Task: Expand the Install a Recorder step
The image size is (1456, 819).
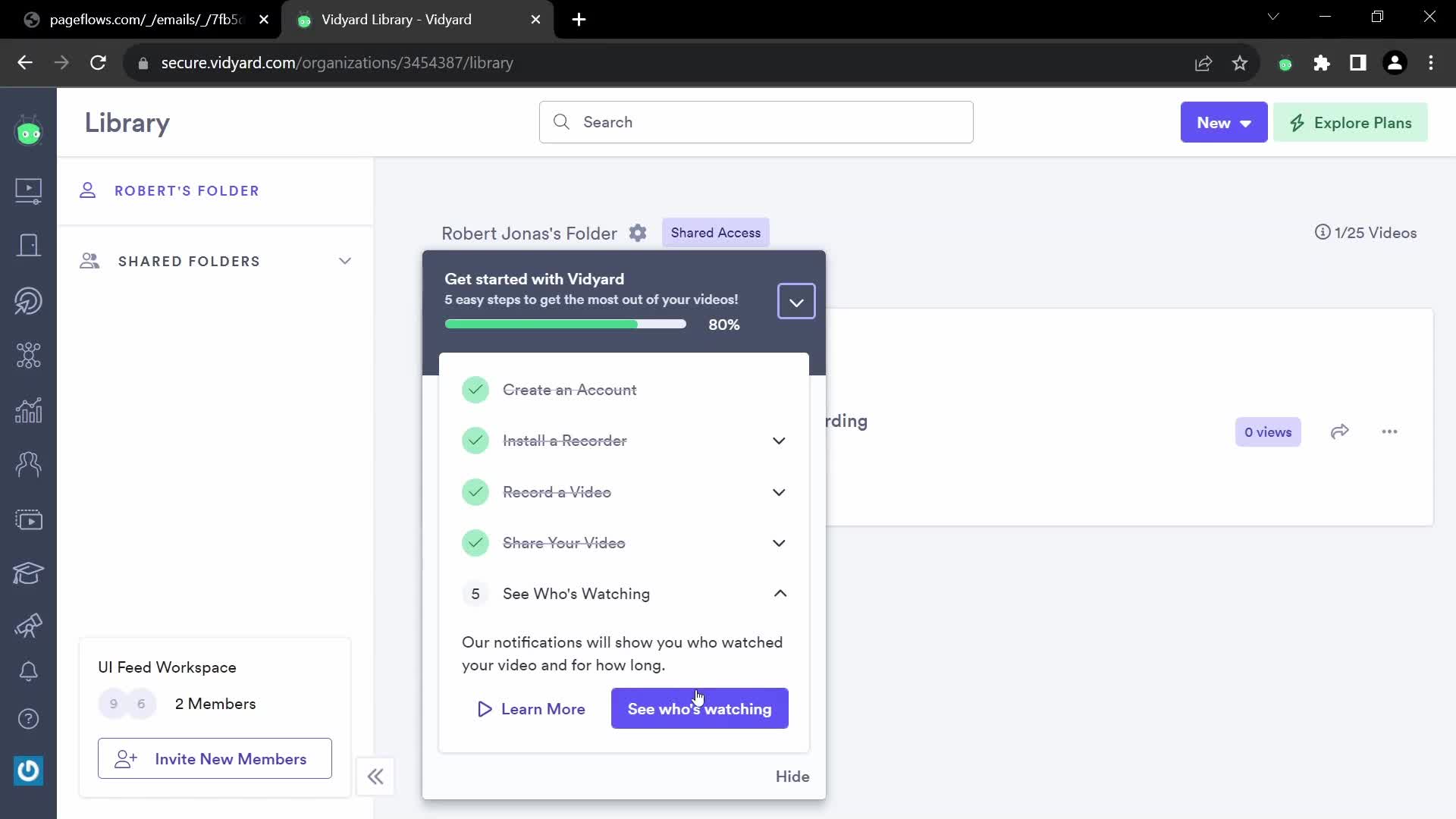Action: (x=779, y=441)
